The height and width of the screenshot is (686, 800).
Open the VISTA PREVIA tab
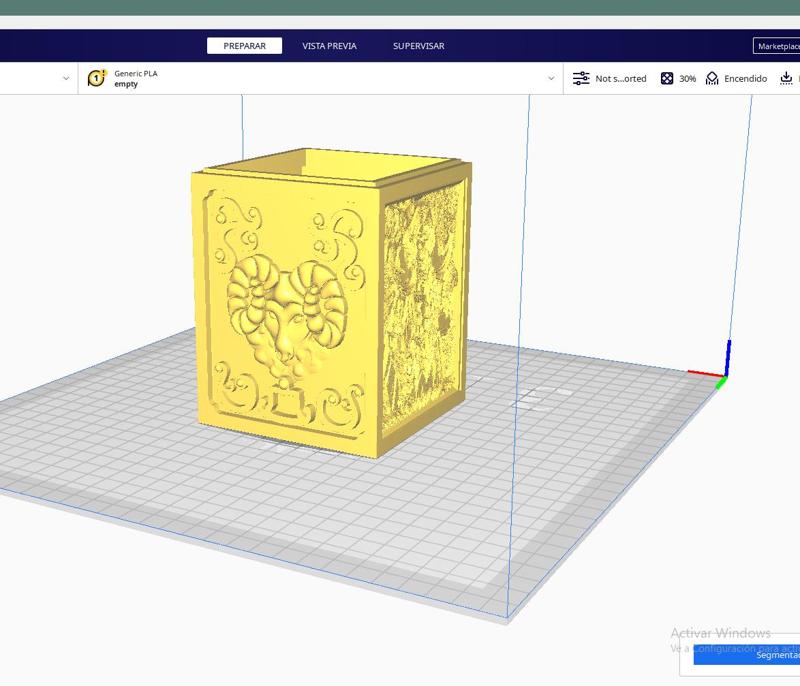coord(329,46)
